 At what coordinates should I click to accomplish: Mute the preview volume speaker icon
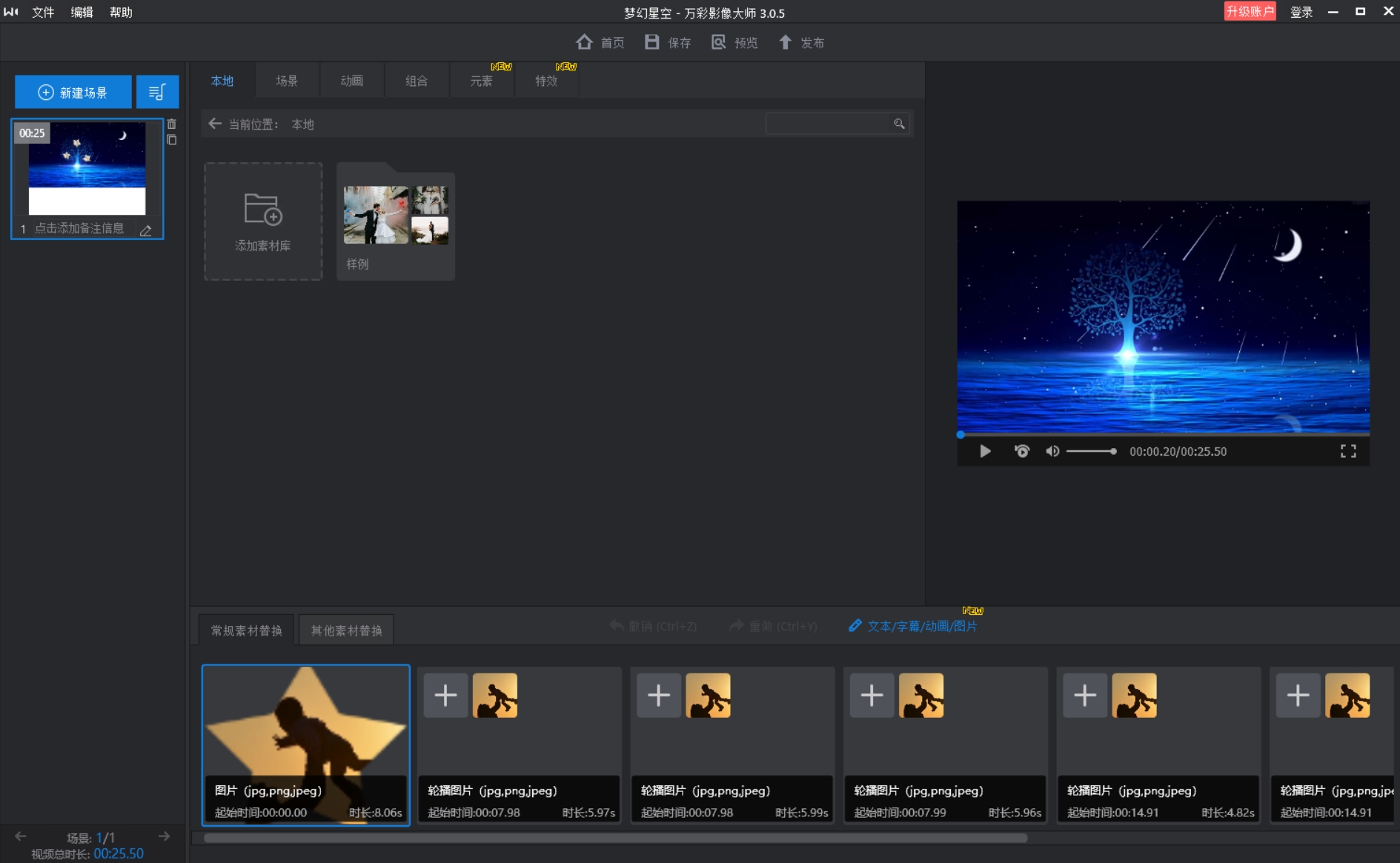pyautogui.click(x=1052, y=451)
